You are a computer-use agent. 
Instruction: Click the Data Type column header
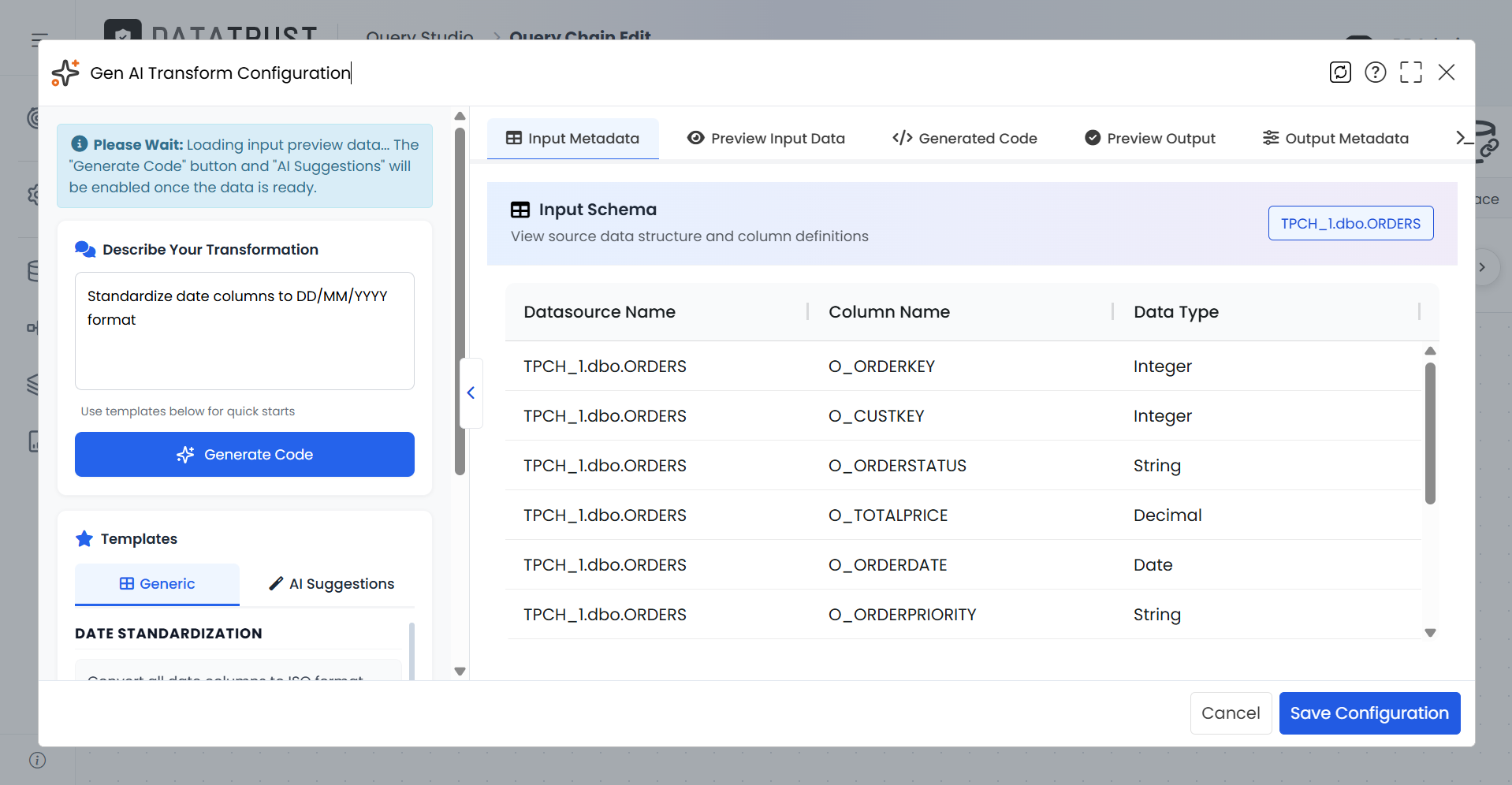[x=1176, y=312]
